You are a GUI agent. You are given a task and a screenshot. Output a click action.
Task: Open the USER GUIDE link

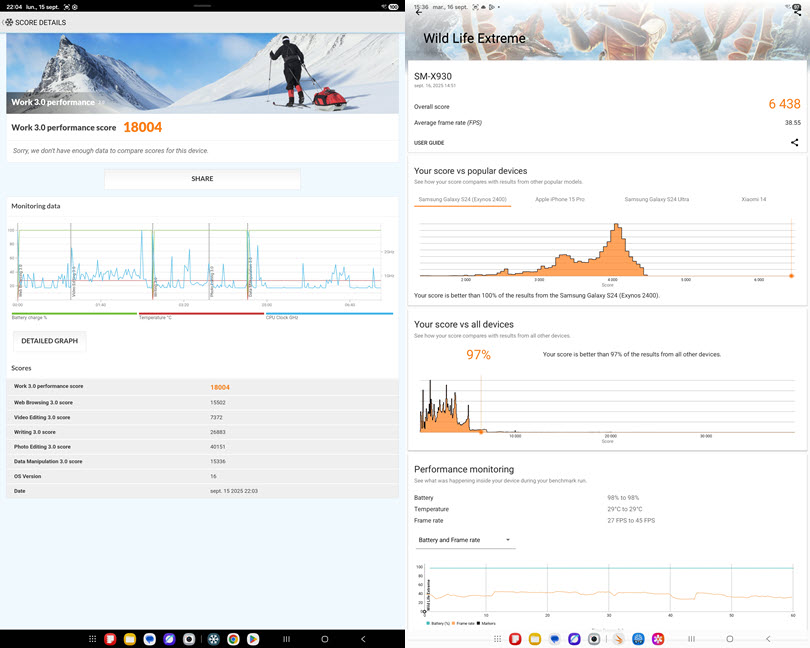pyautogui.click(x=429, y=143)
